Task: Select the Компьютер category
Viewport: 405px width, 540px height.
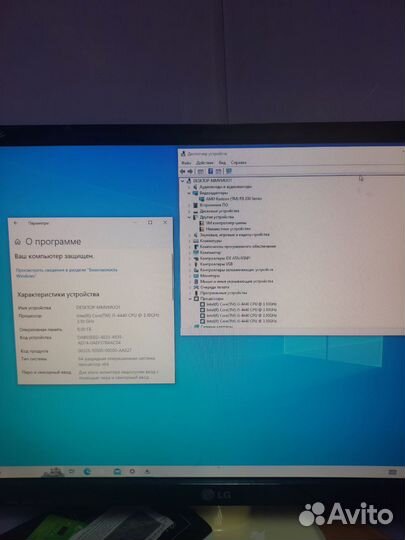Action: click(210, 252)
